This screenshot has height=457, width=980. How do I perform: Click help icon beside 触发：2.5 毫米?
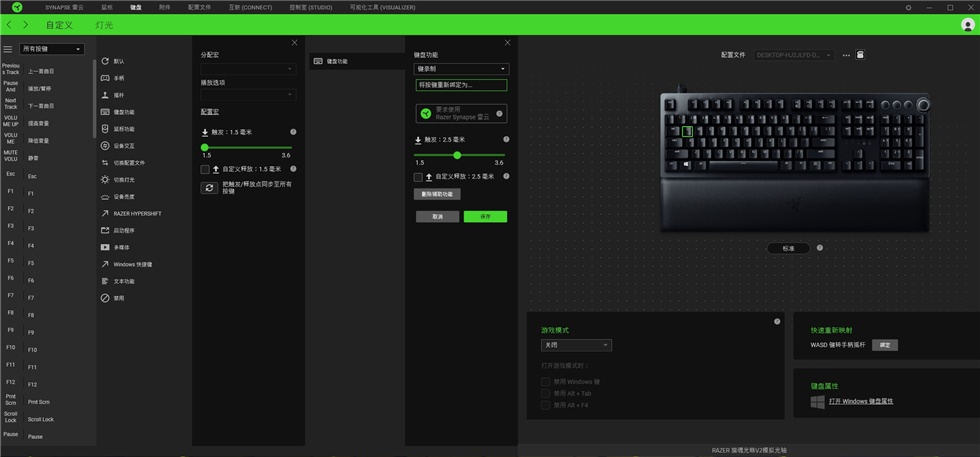pos(506,139)
